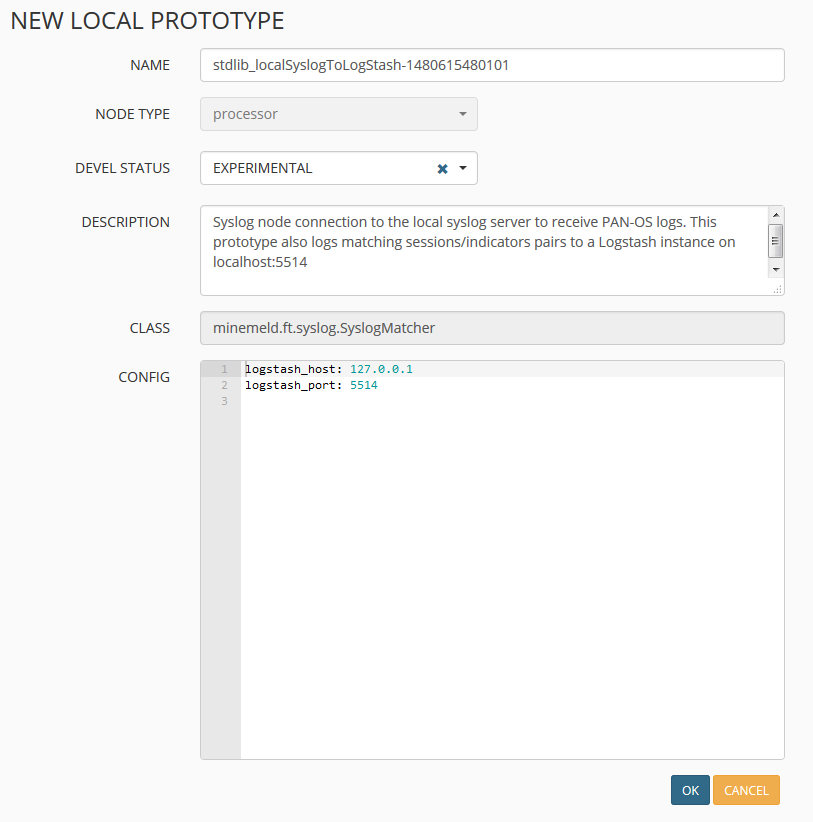Click line number 3 in editor gutter
This screenshot has height=822, width=813.
(x=225, y=401)
